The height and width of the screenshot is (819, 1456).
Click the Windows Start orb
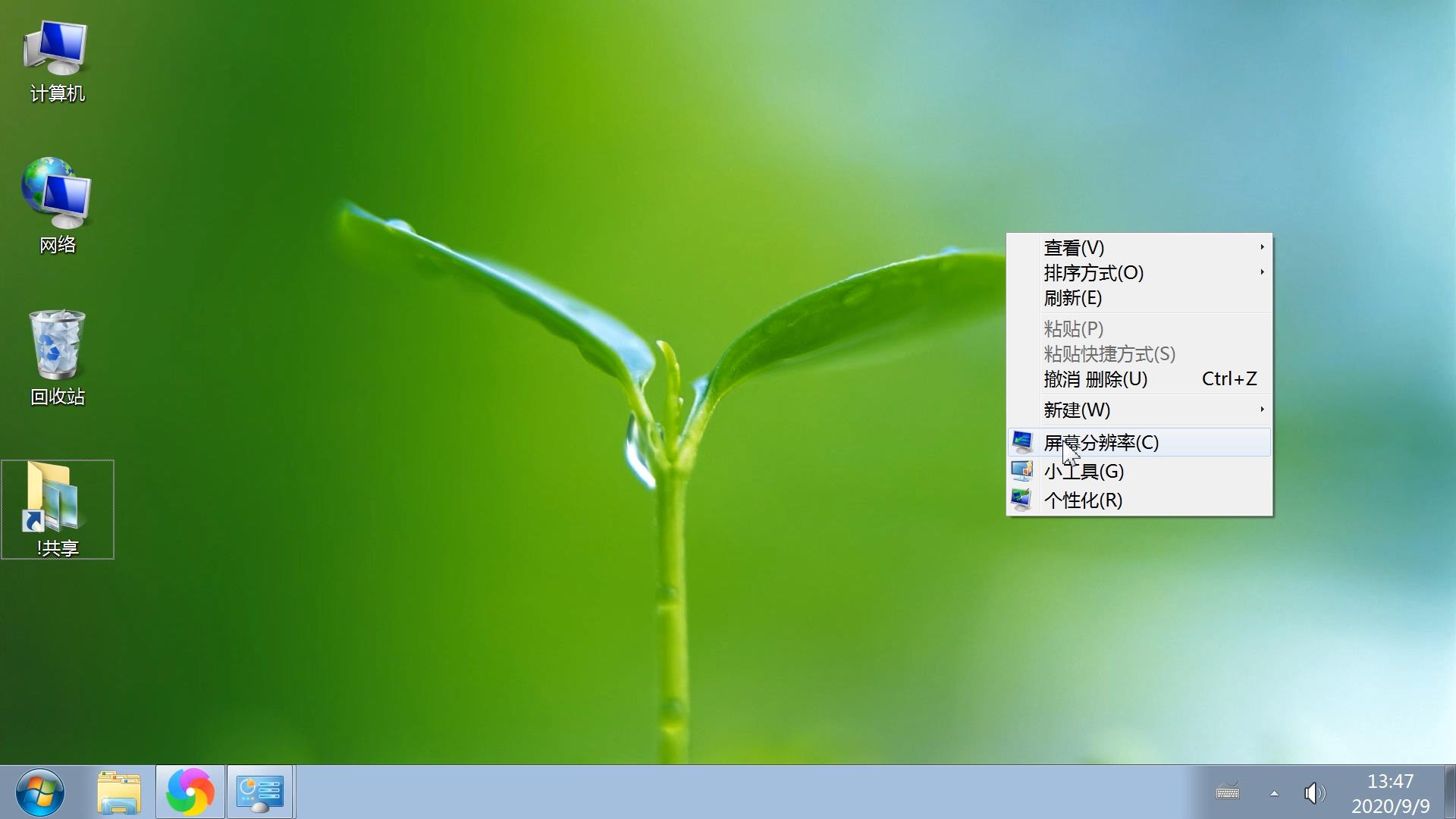pyautogui.click(x=42, y=791)
